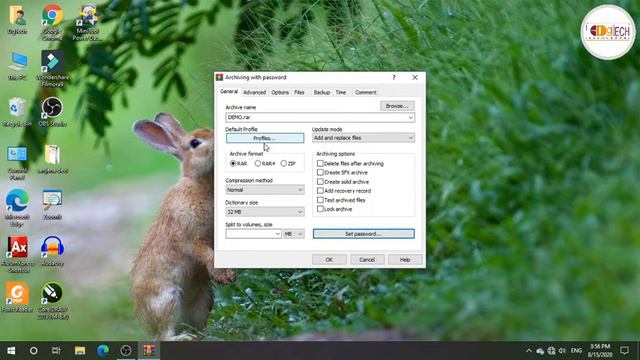Open Cortana search circle on taskbar
The width and height of the screenshot is (640, 360).
click(33, 351)
